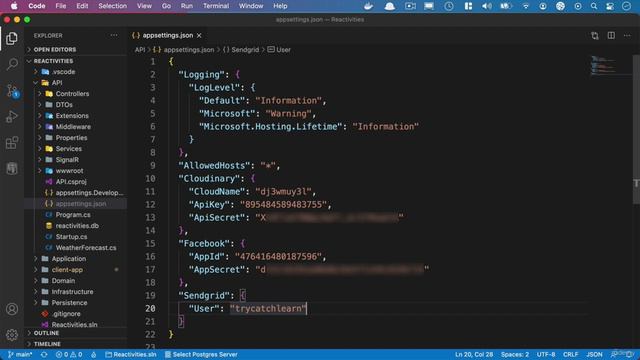Click the editor vertical scrollbar

pos(636,129)
